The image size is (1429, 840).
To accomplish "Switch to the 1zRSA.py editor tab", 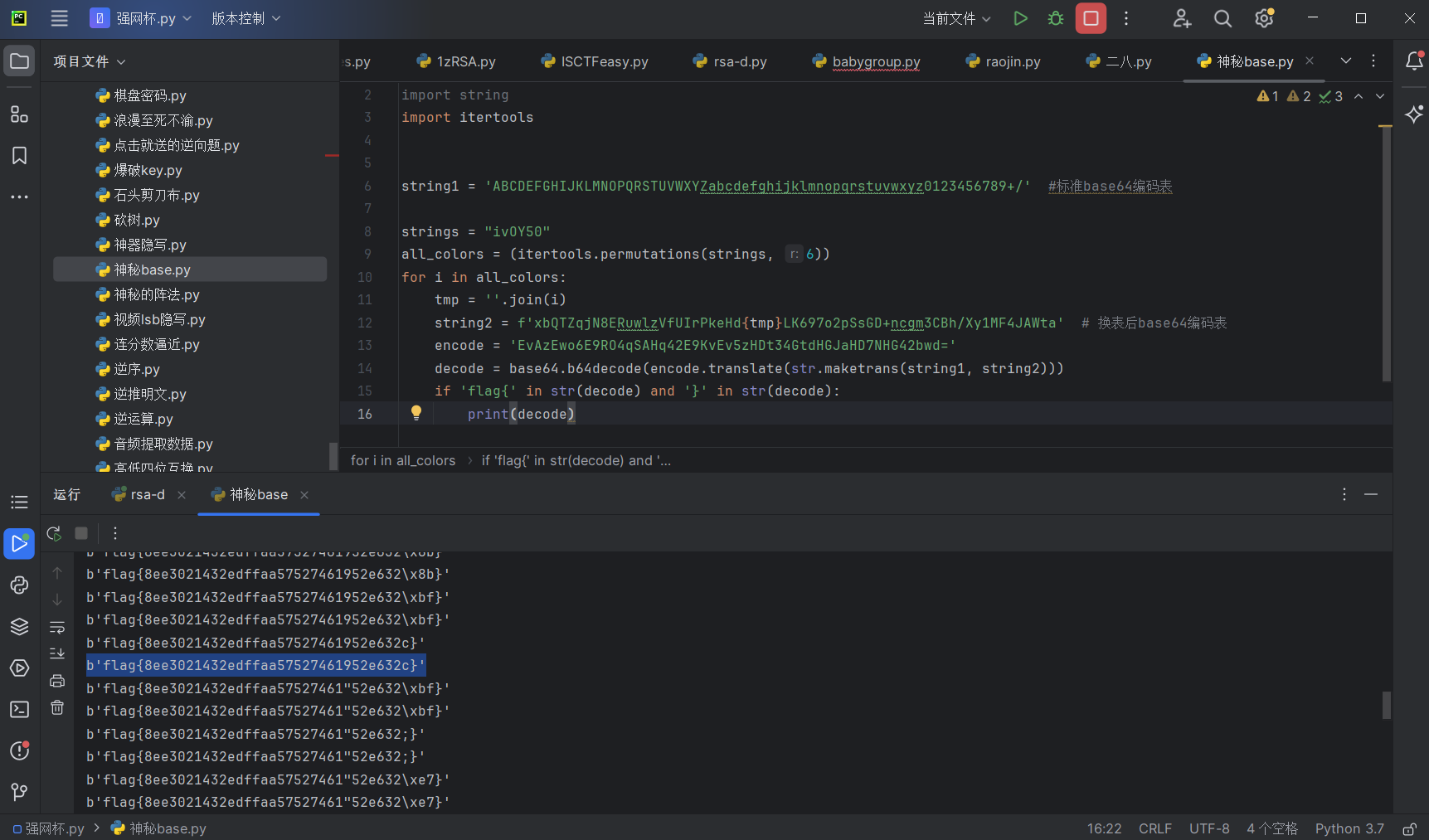I will (456, 61).
